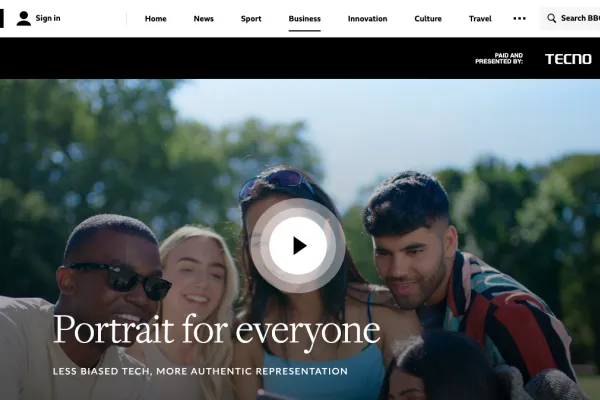The image size is (600, 400).
Task: Play the Portrait for everyone video
Action: pyautogui.click(x=298, y=246)
